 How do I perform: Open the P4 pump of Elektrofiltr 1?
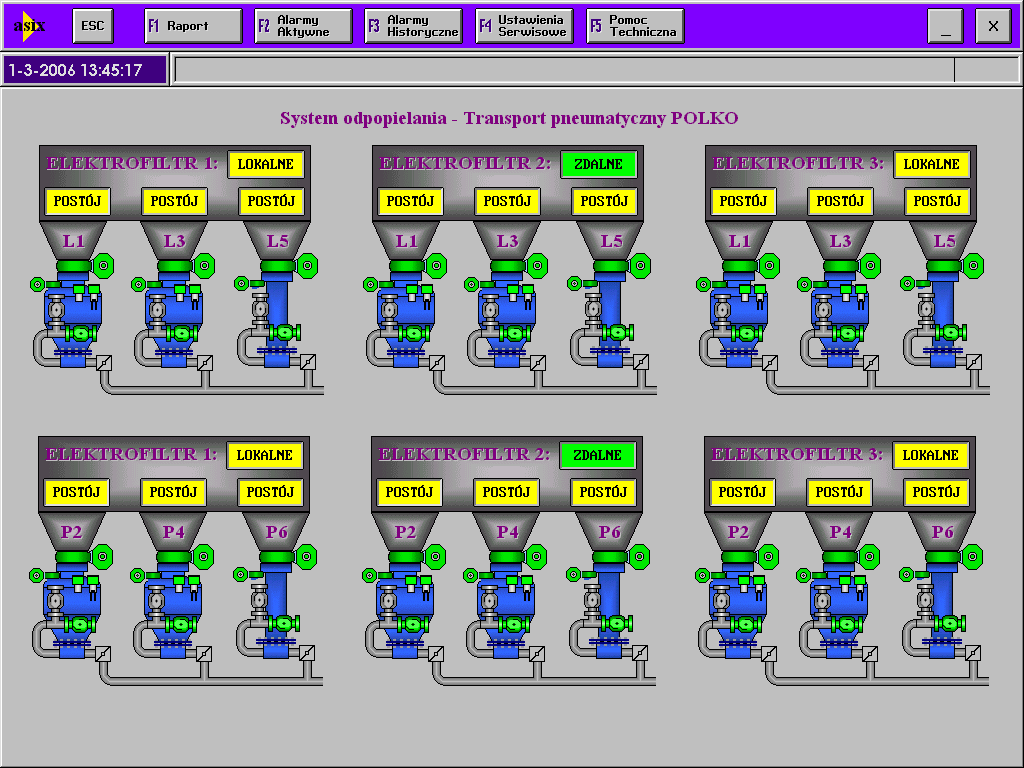(172, 611)
